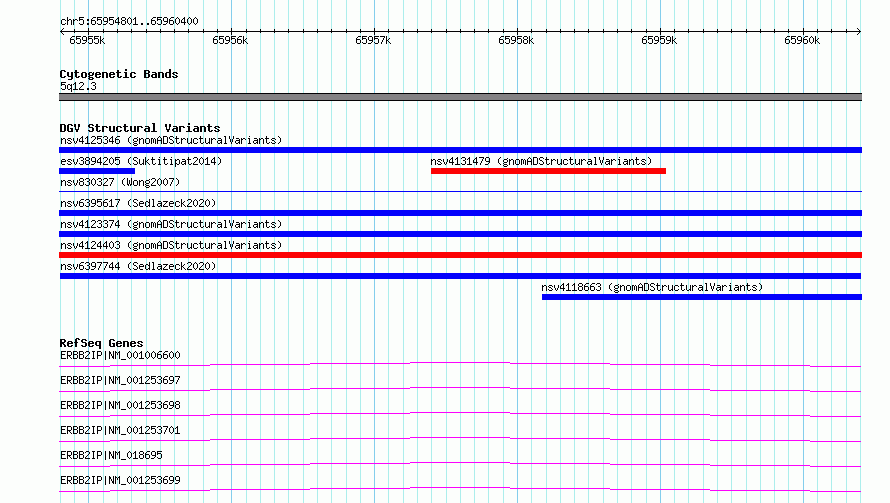Open transcript ERBB2IP|NM_001253698

(120, 405)
